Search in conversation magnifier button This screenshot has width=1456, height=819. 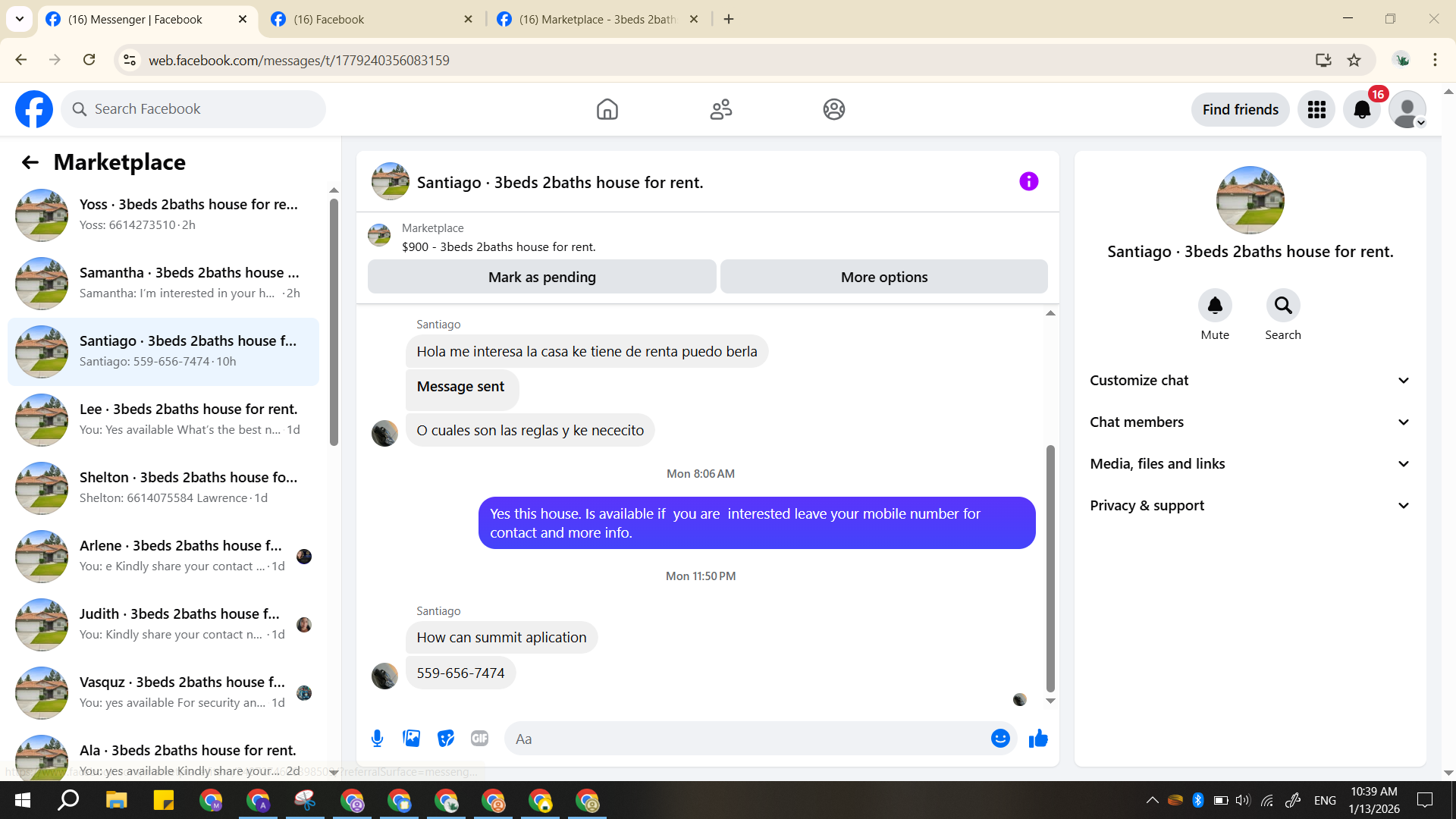(1283, 306)
